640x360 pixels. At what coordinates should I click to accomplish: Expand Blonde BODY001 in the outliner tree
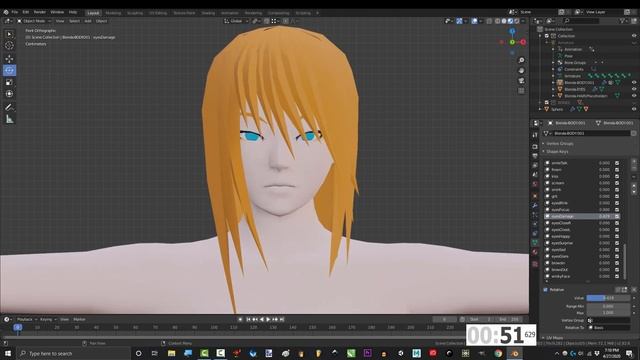pyautogui.click(x=554, y=82)
